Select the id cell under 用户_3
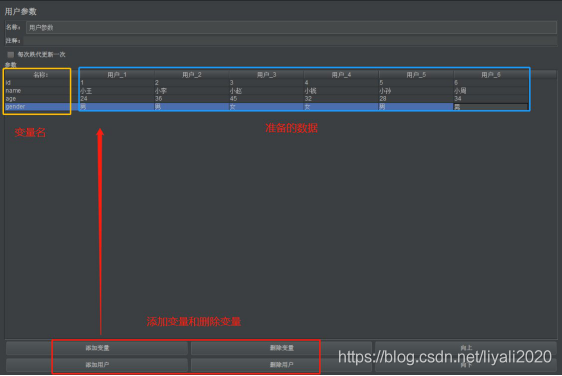Viewport: 562px width, 376px height. 266,83
